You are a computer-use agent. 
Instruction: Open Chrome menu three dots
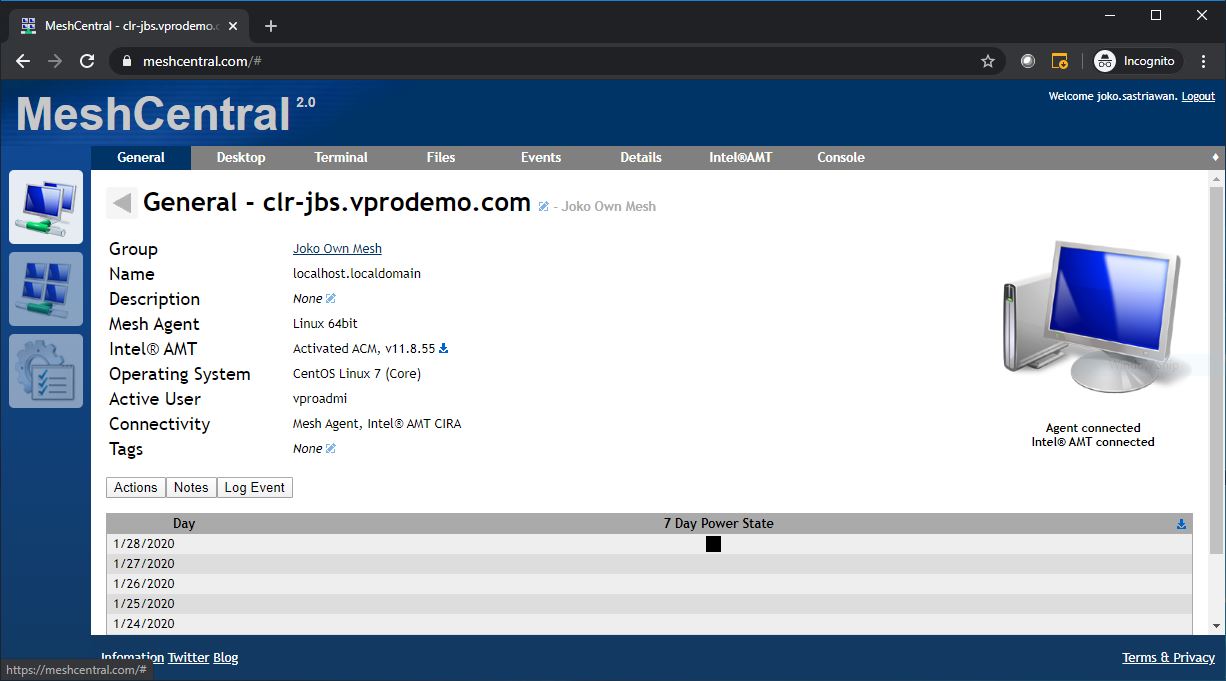pos(1204,61)
